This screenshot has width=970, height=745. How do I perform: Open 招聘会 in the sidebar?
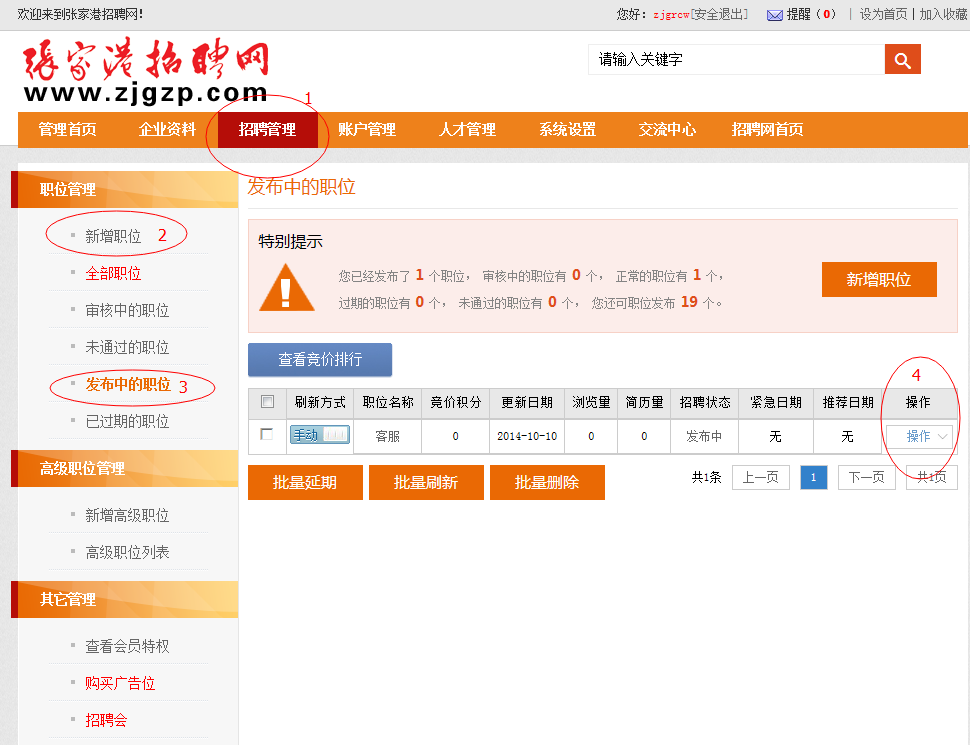pyautogui.click(x=106, y=720)
